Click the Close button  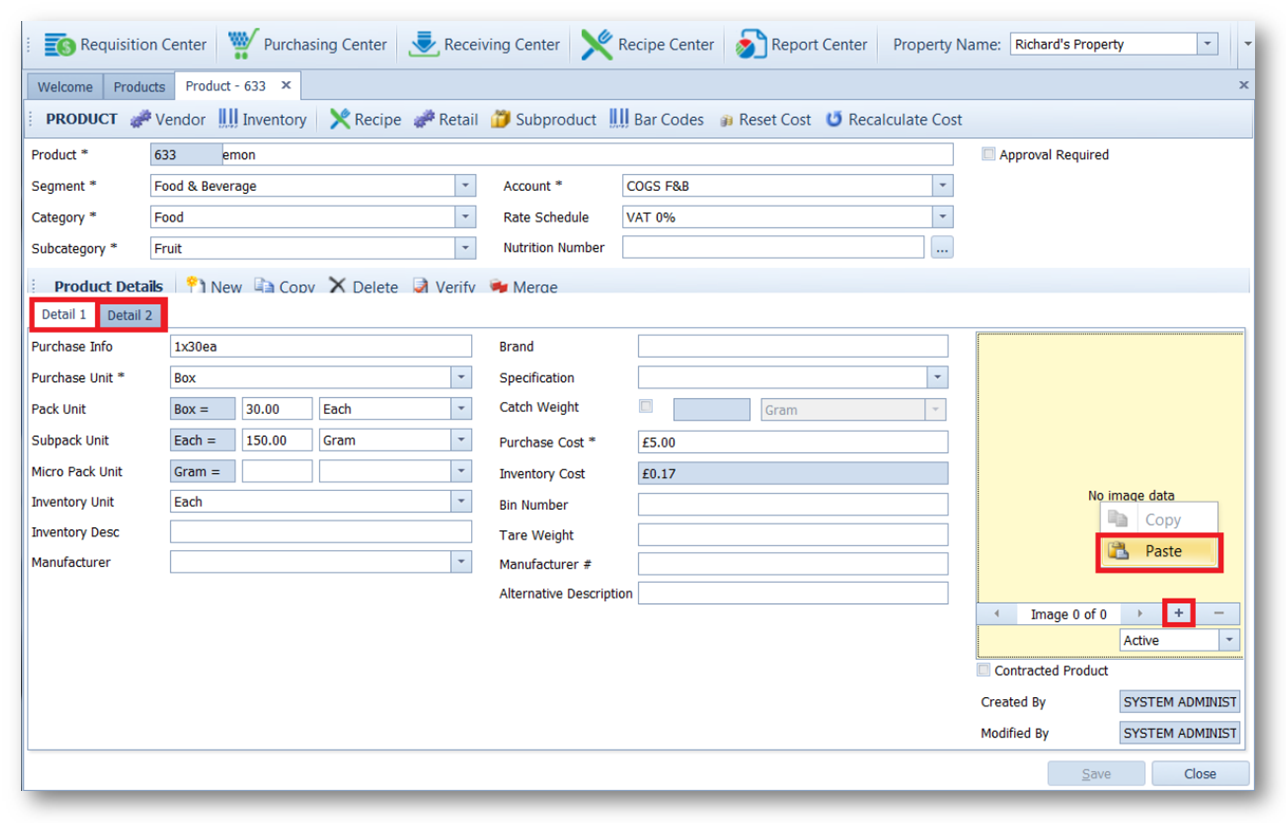coord(1200,773)
